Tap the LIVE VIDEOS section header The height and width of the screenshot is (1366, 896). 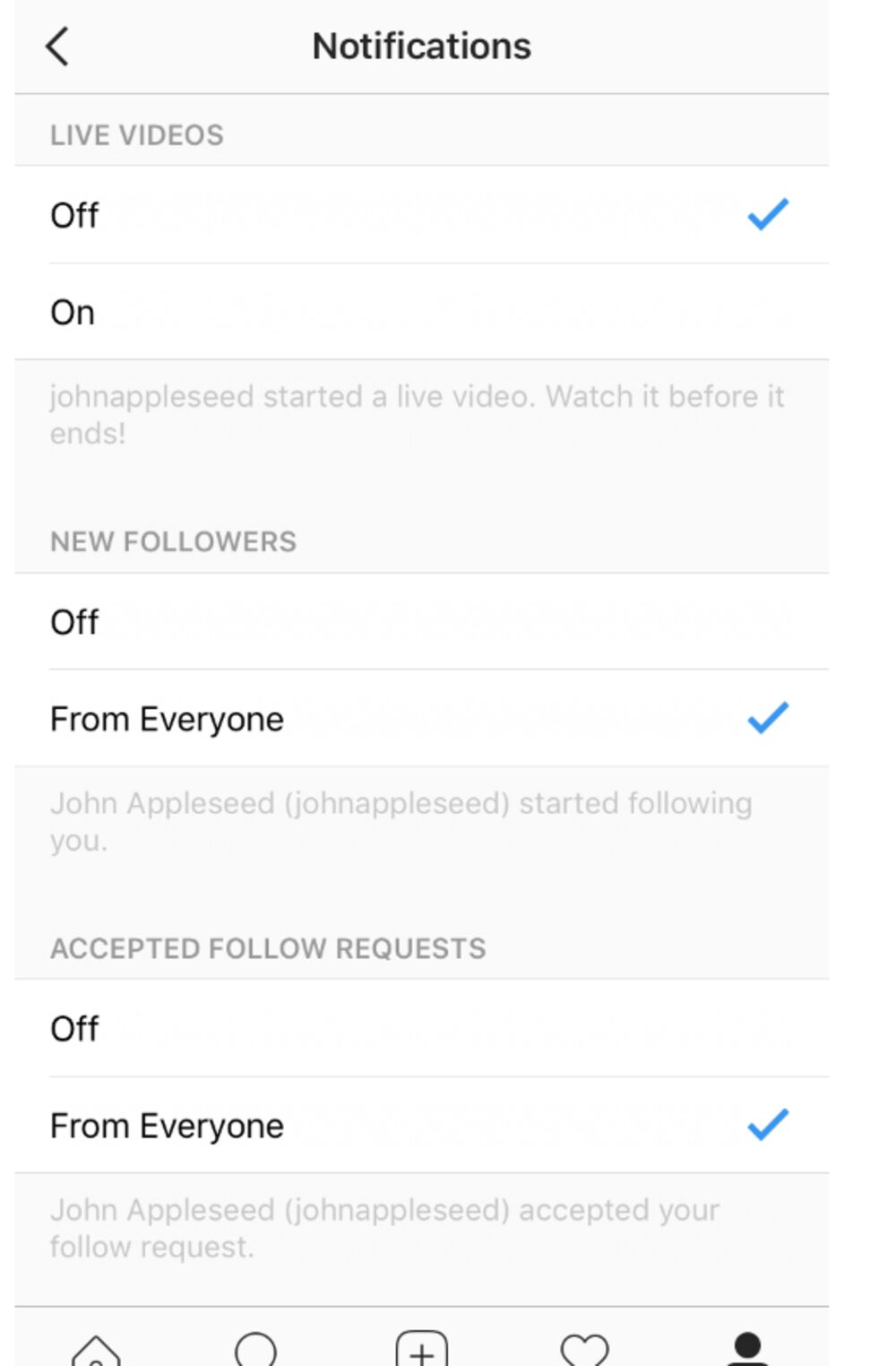[x=137, y=135]
